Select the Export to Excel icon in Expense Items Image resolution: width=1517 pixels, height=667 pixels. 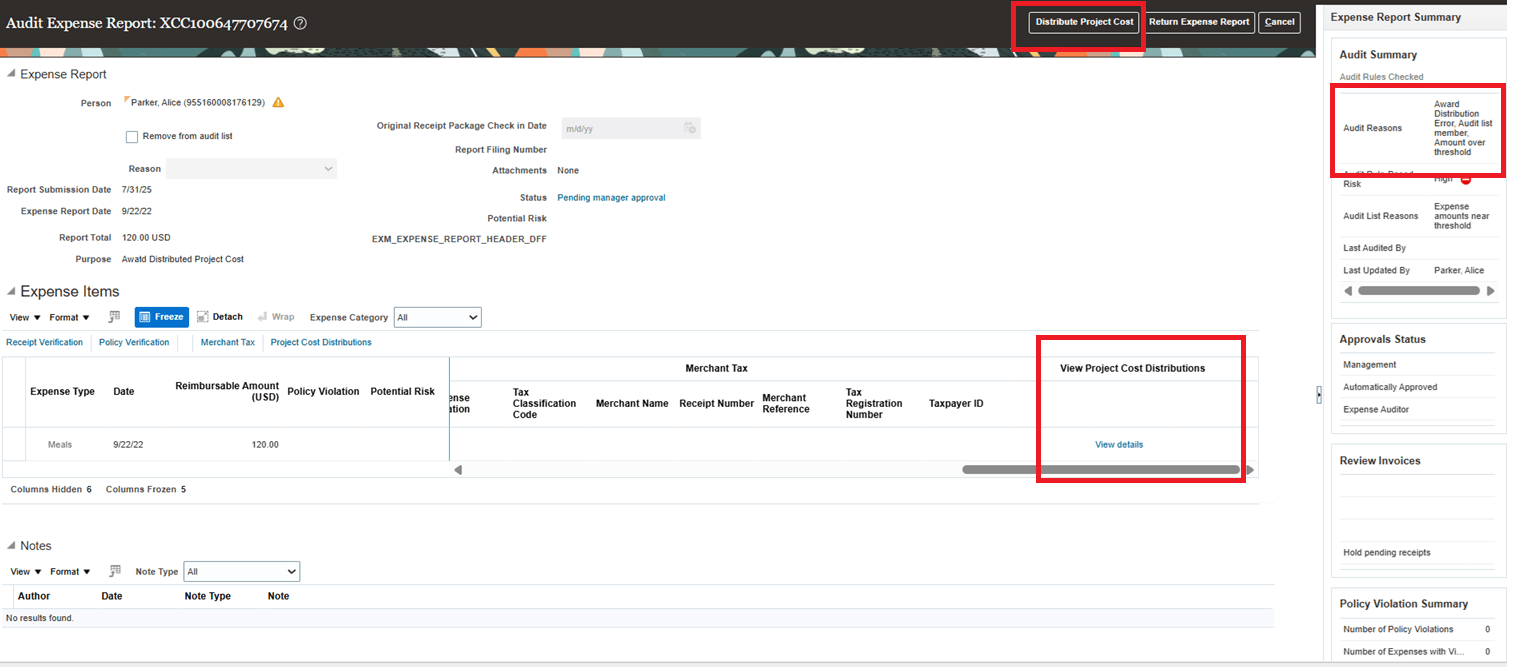[115, 316]
